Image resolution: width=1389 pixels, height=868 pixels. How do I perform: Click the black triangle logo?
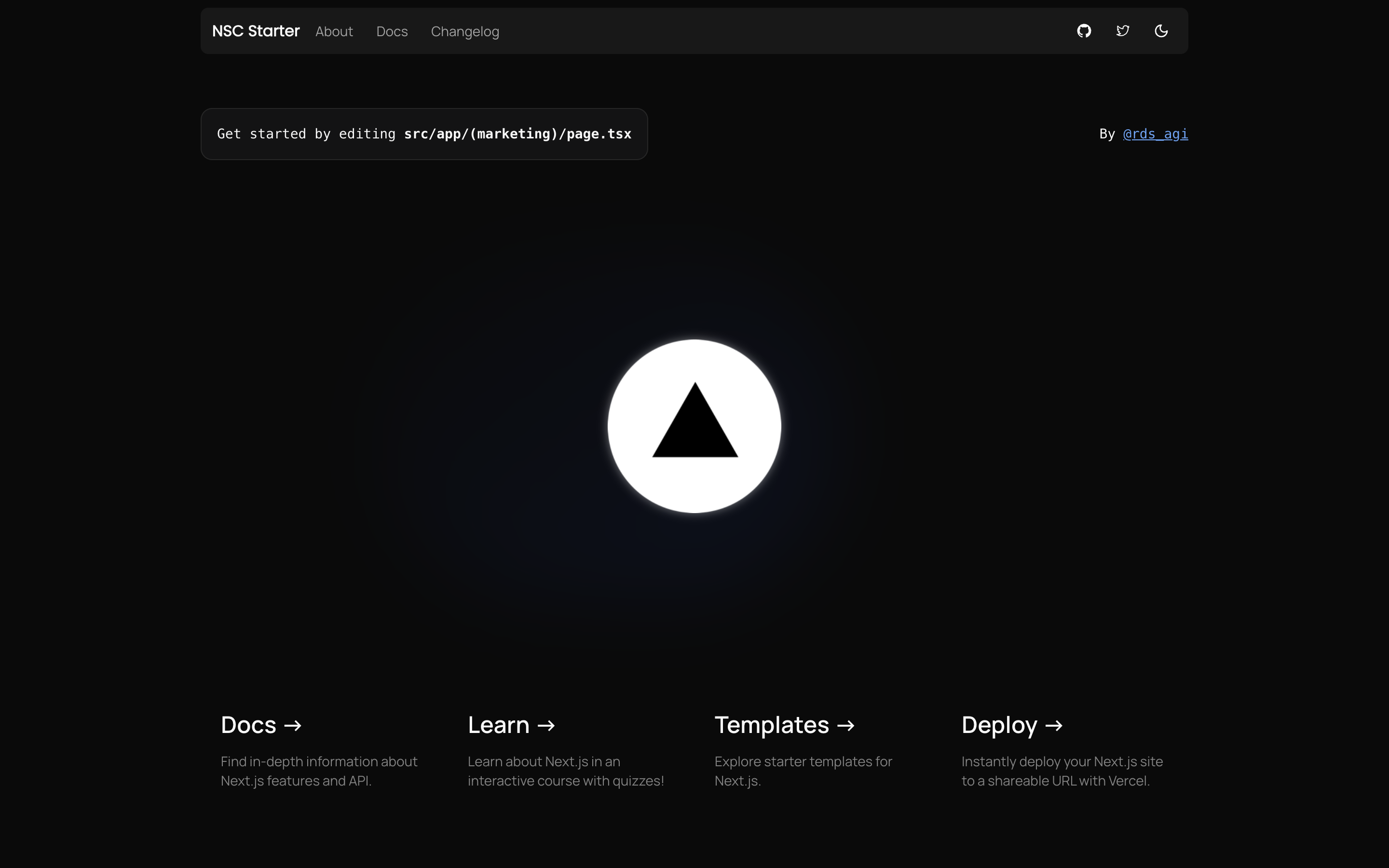(x=694, y=431)
